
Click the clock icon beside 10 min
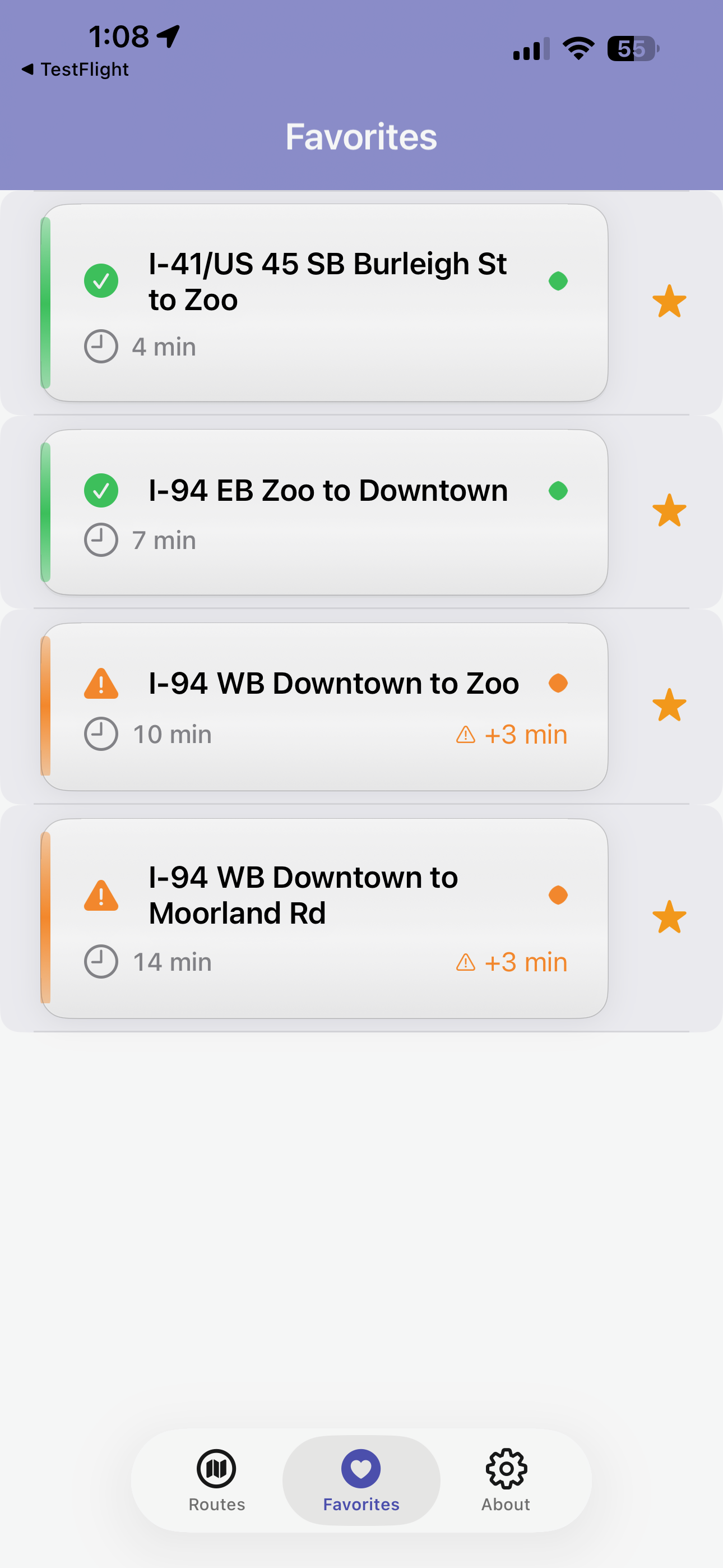click(101, 734)
